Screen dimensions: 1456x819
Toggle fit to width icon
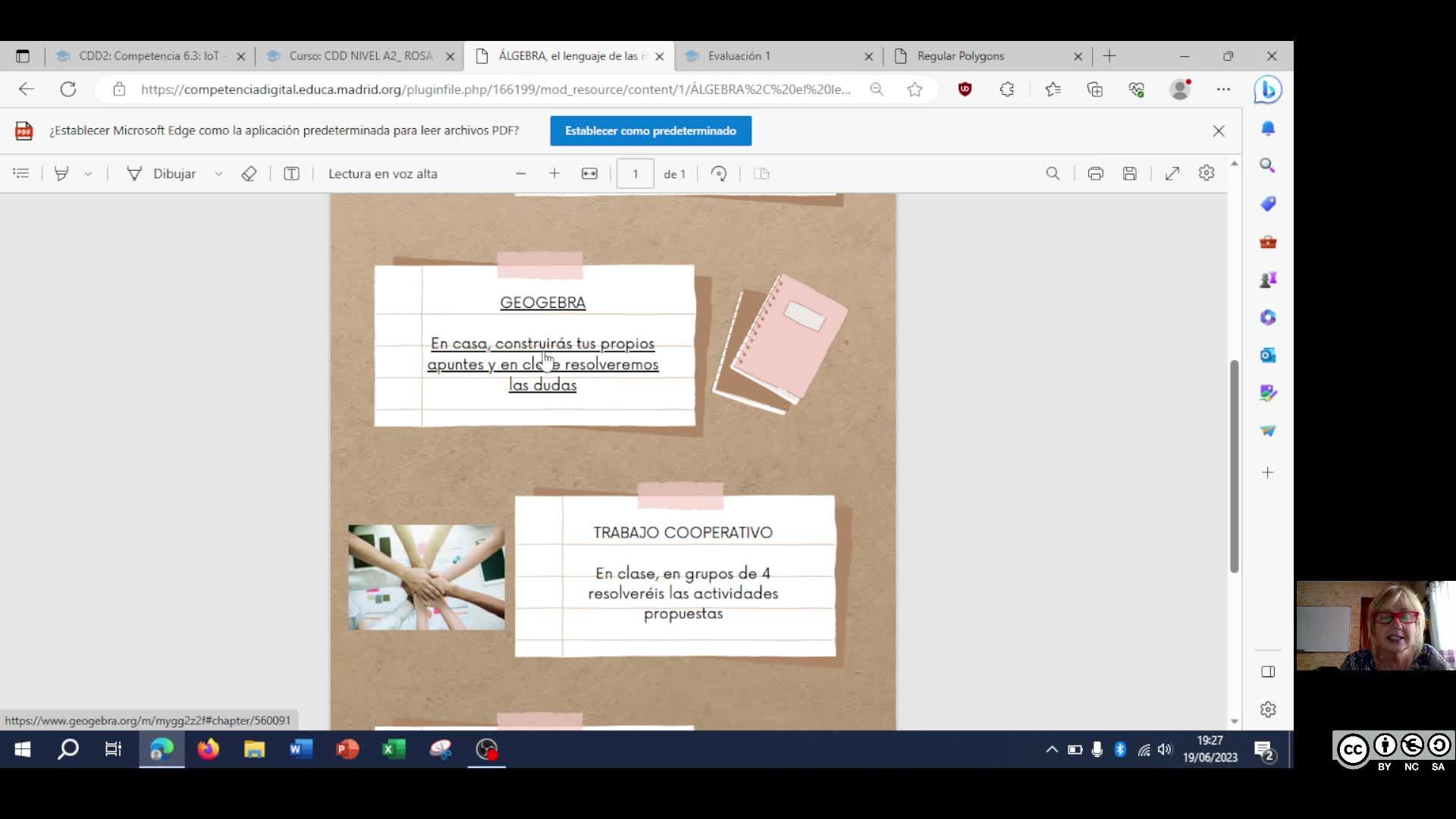589,174
